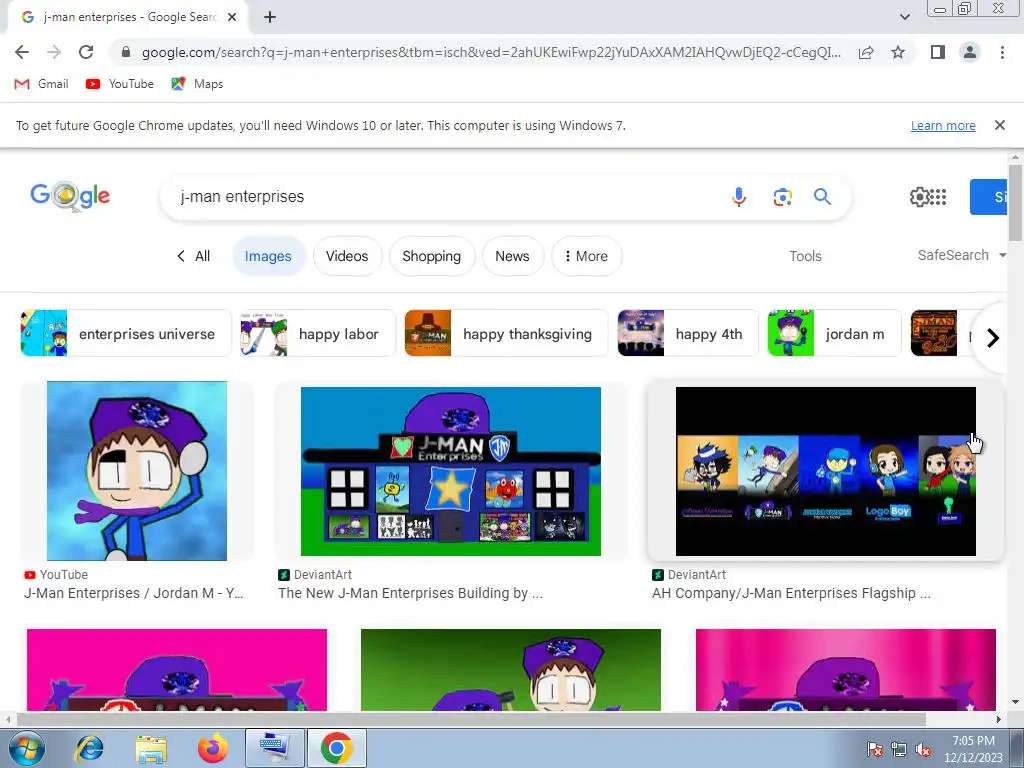Go back to the previous page
1024x768 pixels.
(22, 52)
